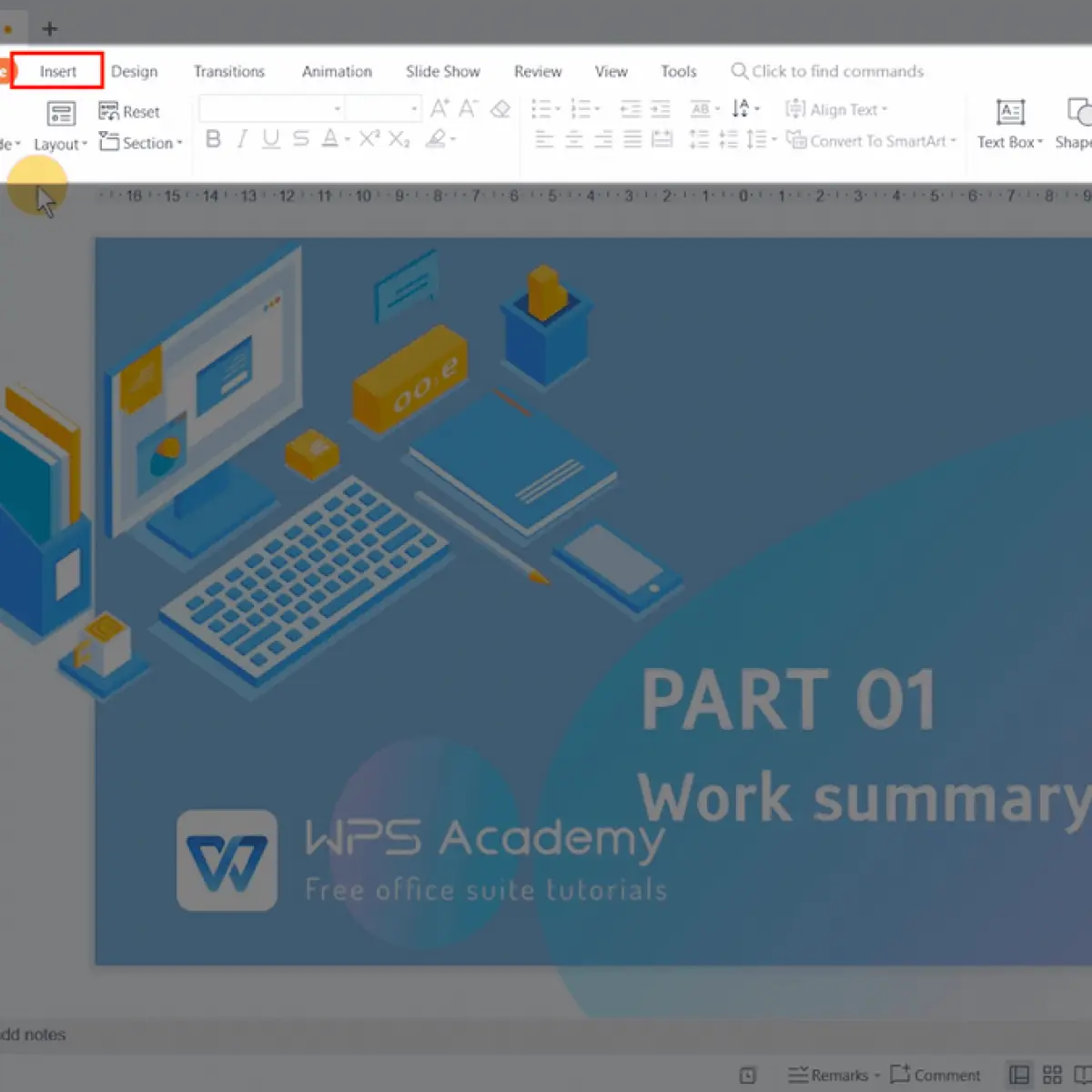This screenshot has height=1092, width=1092.
Task: Decrease paragraph spacing icon
Action: [728, 139]
